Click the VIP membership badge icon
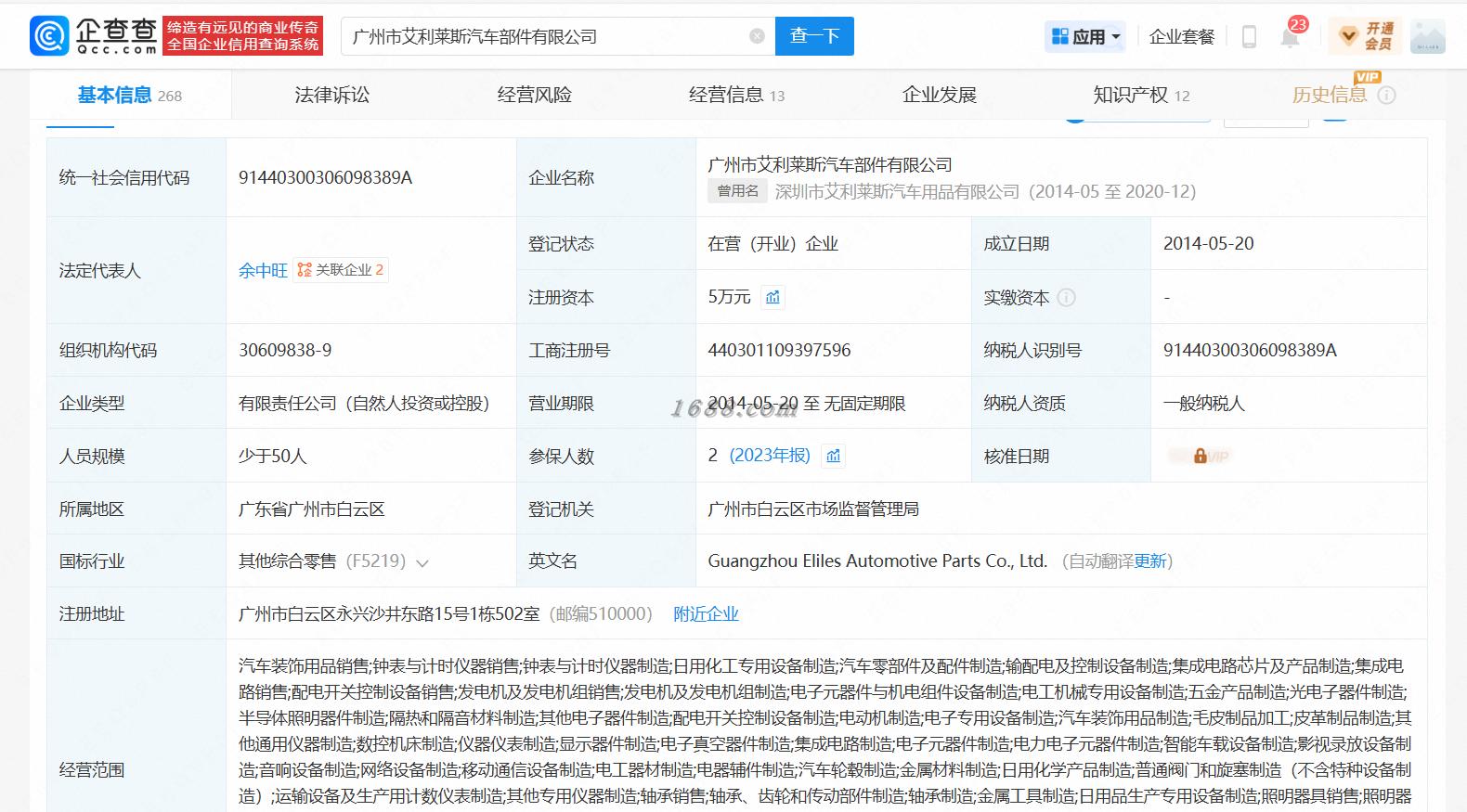Image resolution: width=1467 pixels, height=812 pixels. pos(1365,36)
